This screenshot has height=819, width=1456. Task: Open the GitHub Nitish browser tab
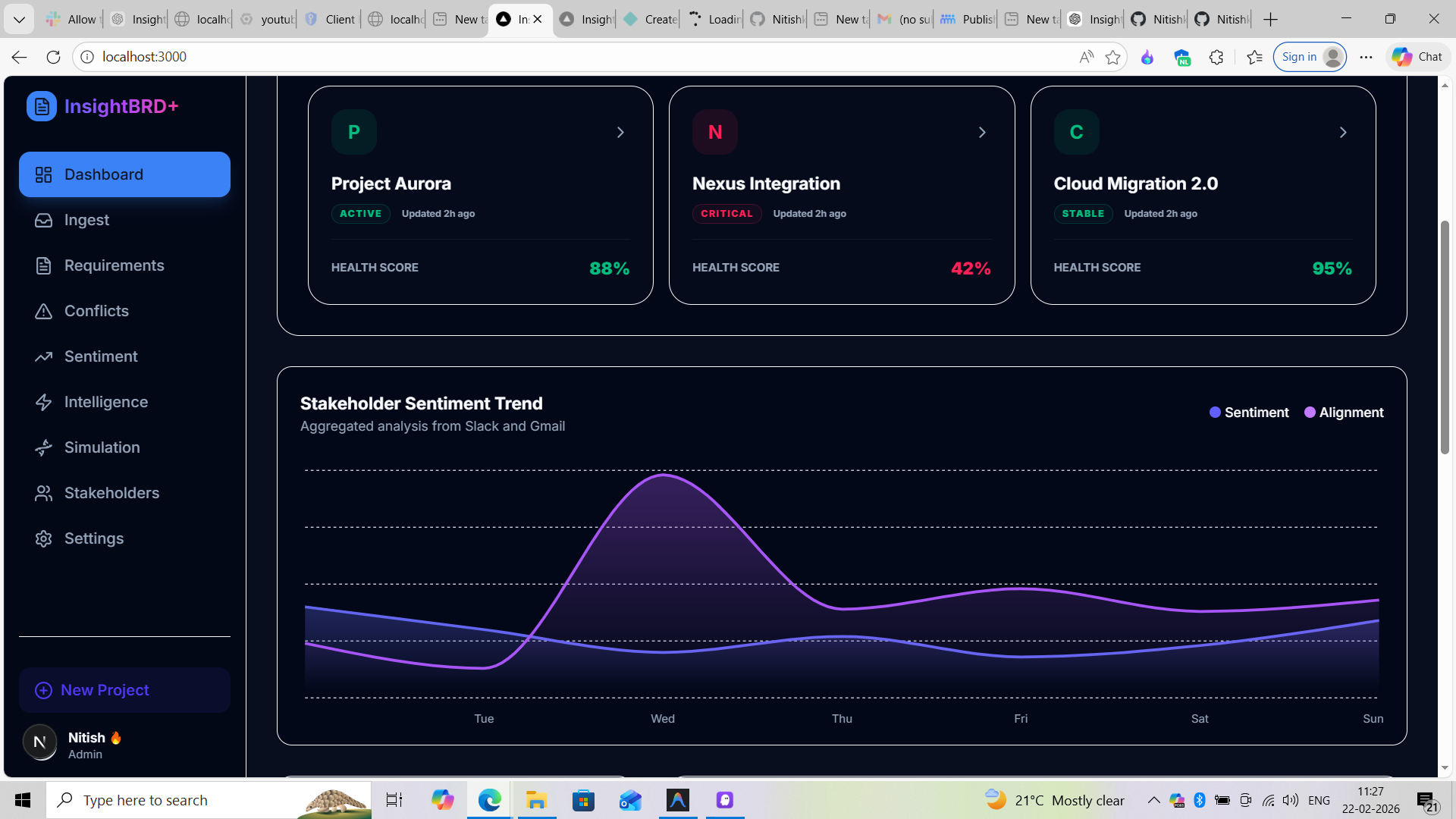[1155, 19]
